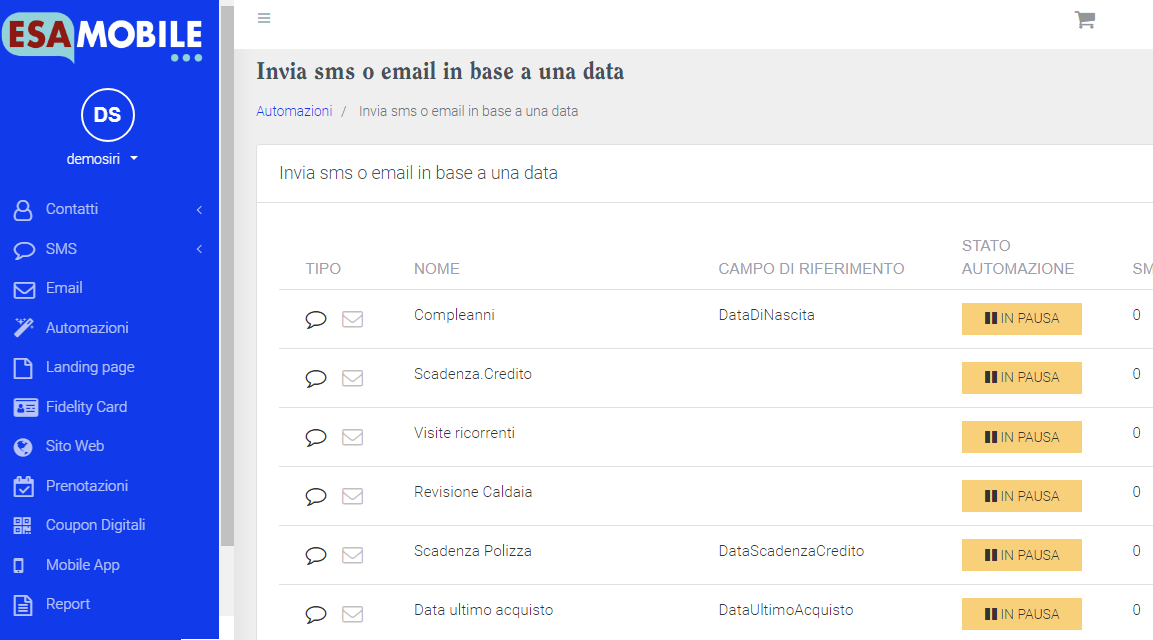Screen dimensions: 1153x640
Task: Click the CAMPO DI RIFERIMENTO column header
Action: click(x=811, y=269)
